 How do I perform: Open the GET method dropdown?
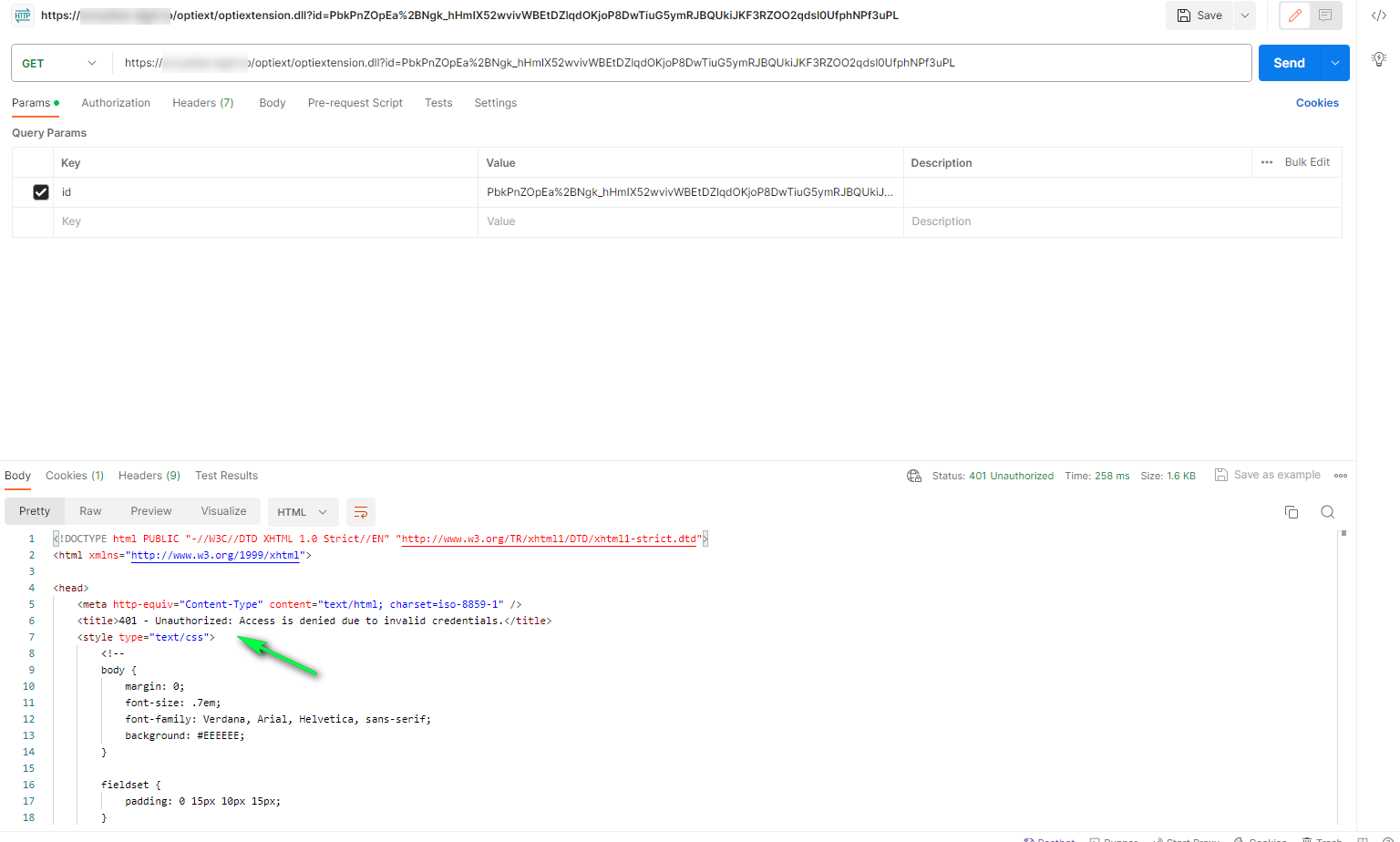point(59,63)
